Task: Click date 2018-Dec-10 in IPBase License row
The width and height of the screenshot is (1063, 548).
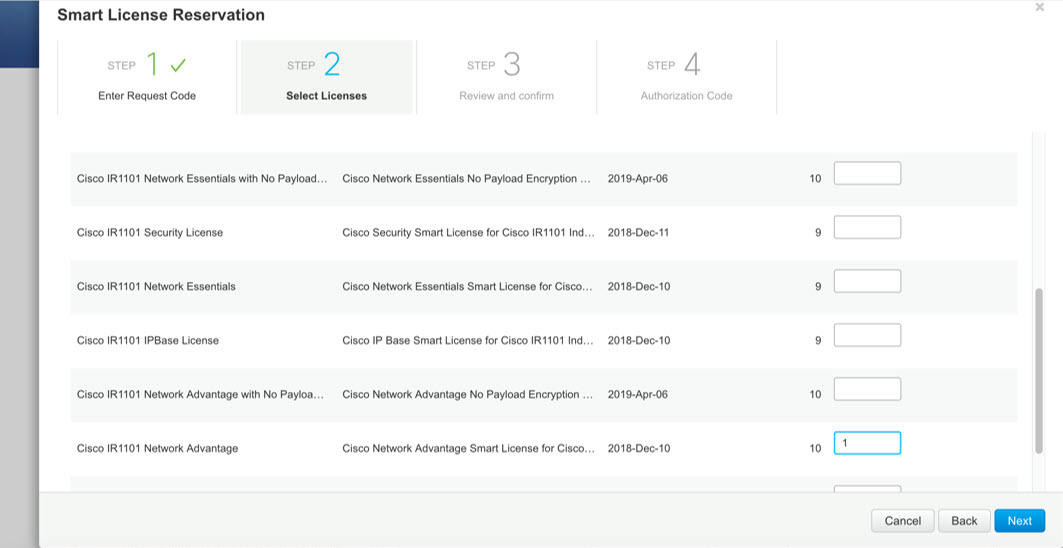Action: click(x=639, y=340)
